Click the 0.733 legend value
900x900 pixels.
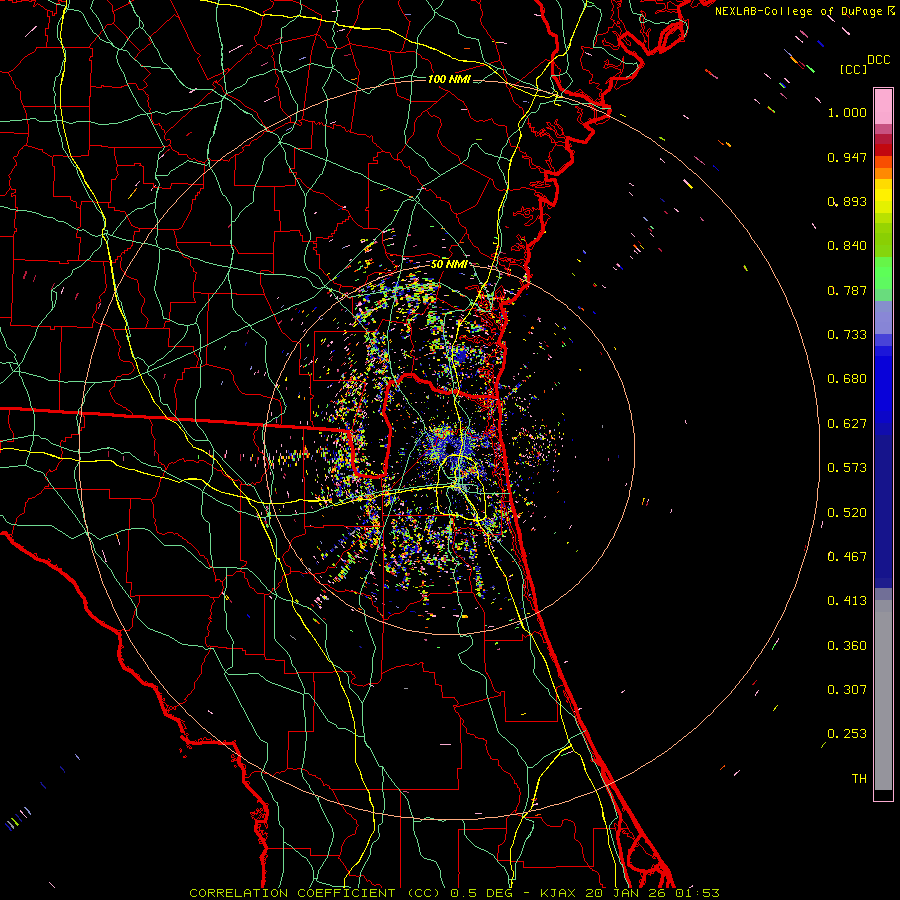point(847,335)
